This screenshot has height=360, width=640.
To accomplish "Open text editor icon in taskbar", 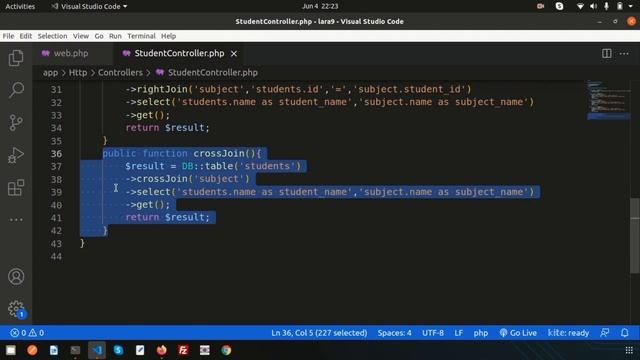I will (140, 350).
